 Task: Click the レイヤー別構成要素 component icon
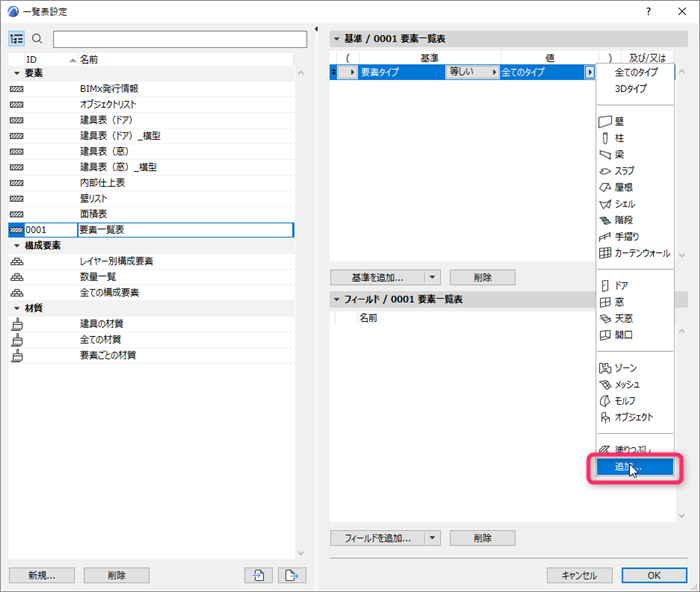pos(17,261)
